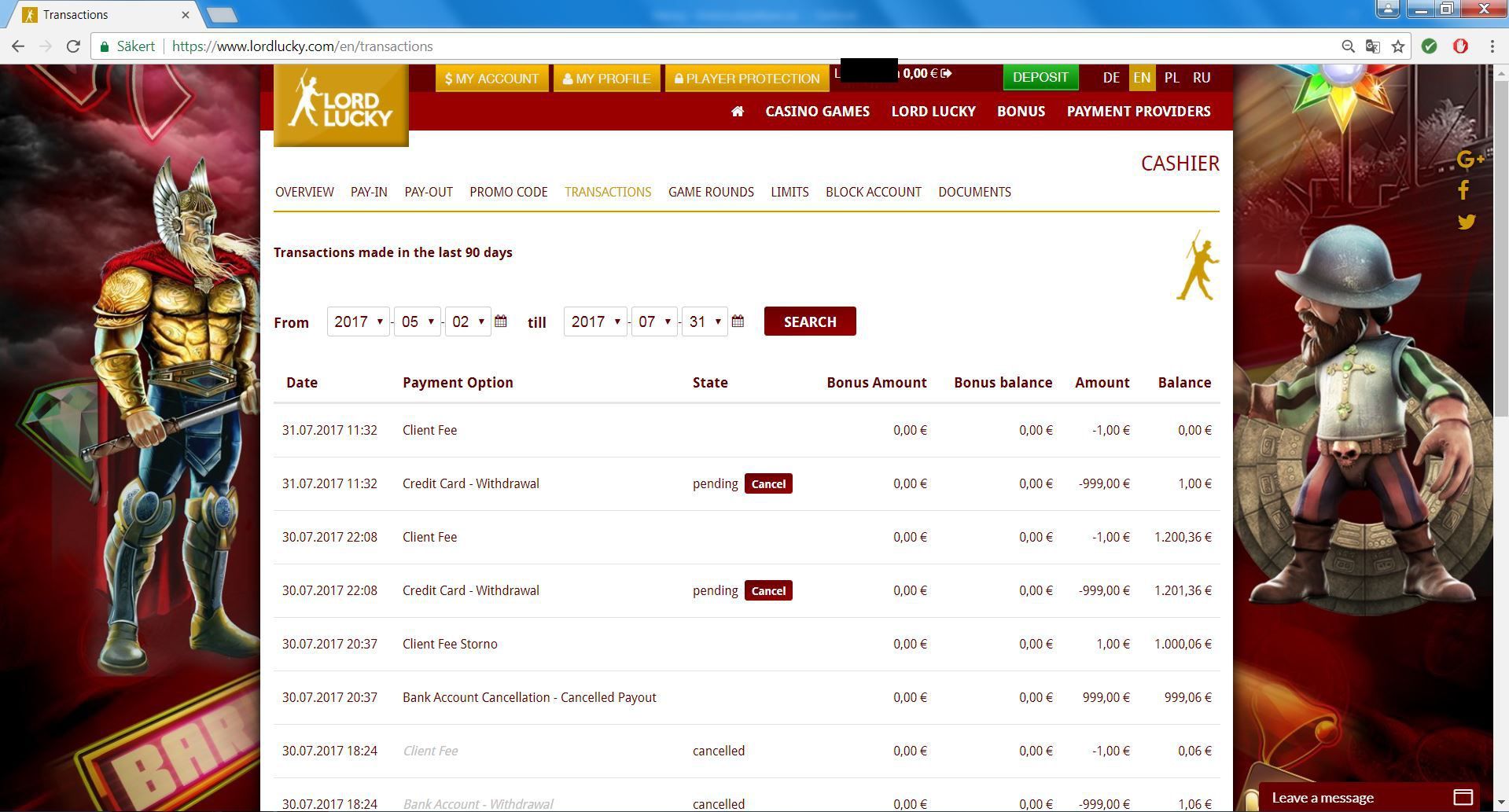The image size is (1509, 812).
Task: Click the Search button
Action: [810, 321]
